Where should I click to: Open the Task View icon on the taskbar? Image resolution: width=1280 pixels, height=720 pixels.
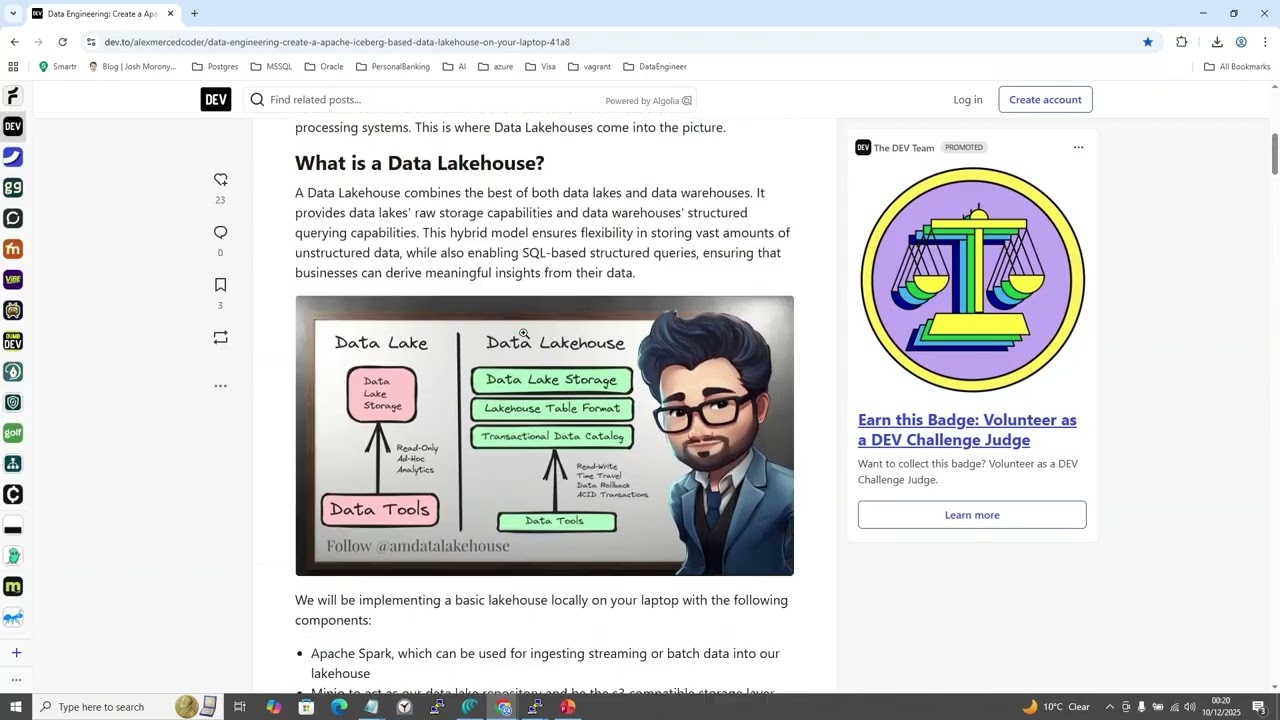[240, 707]
